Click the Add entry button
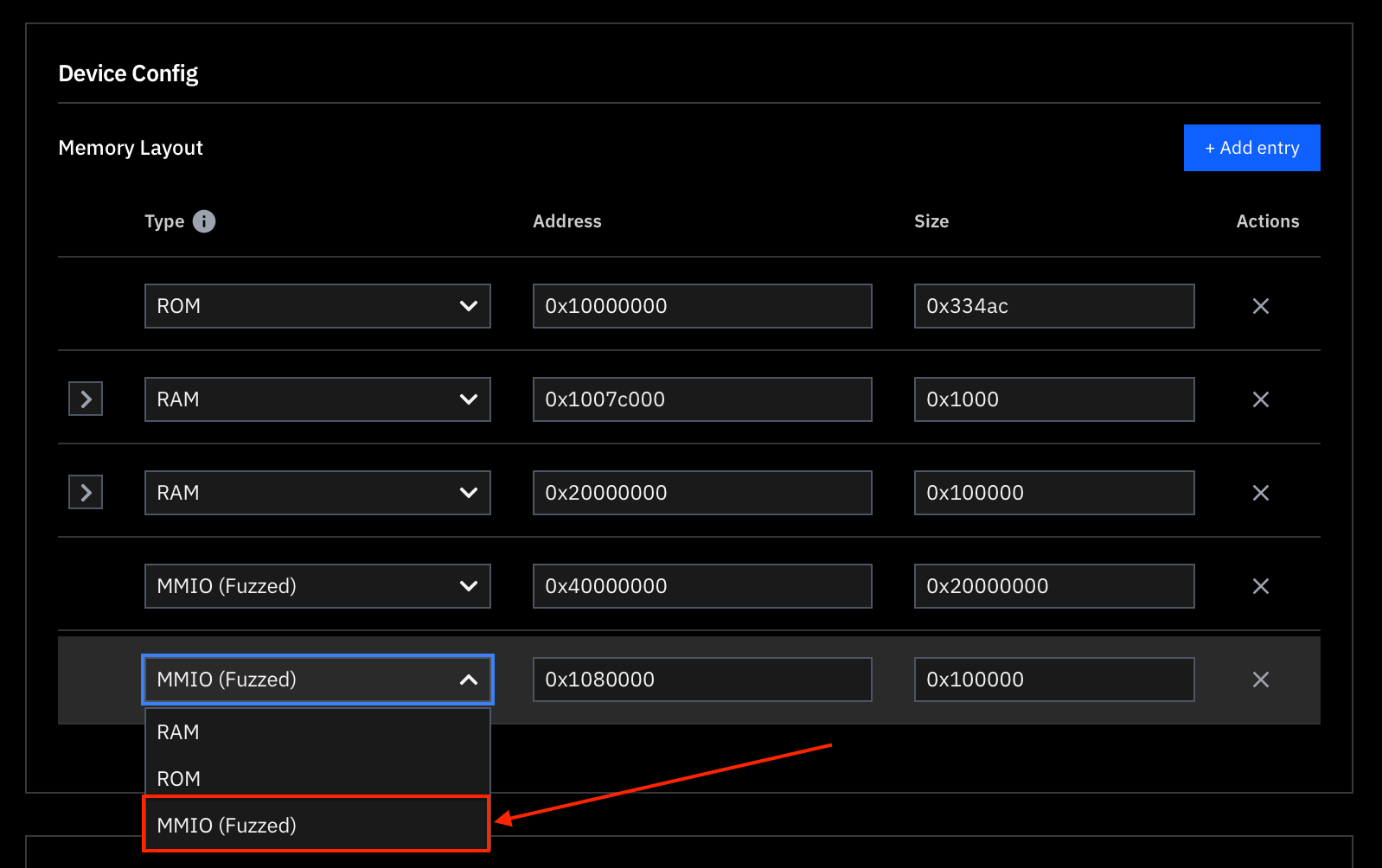1382x868 pixels. tap(1251, 148)
